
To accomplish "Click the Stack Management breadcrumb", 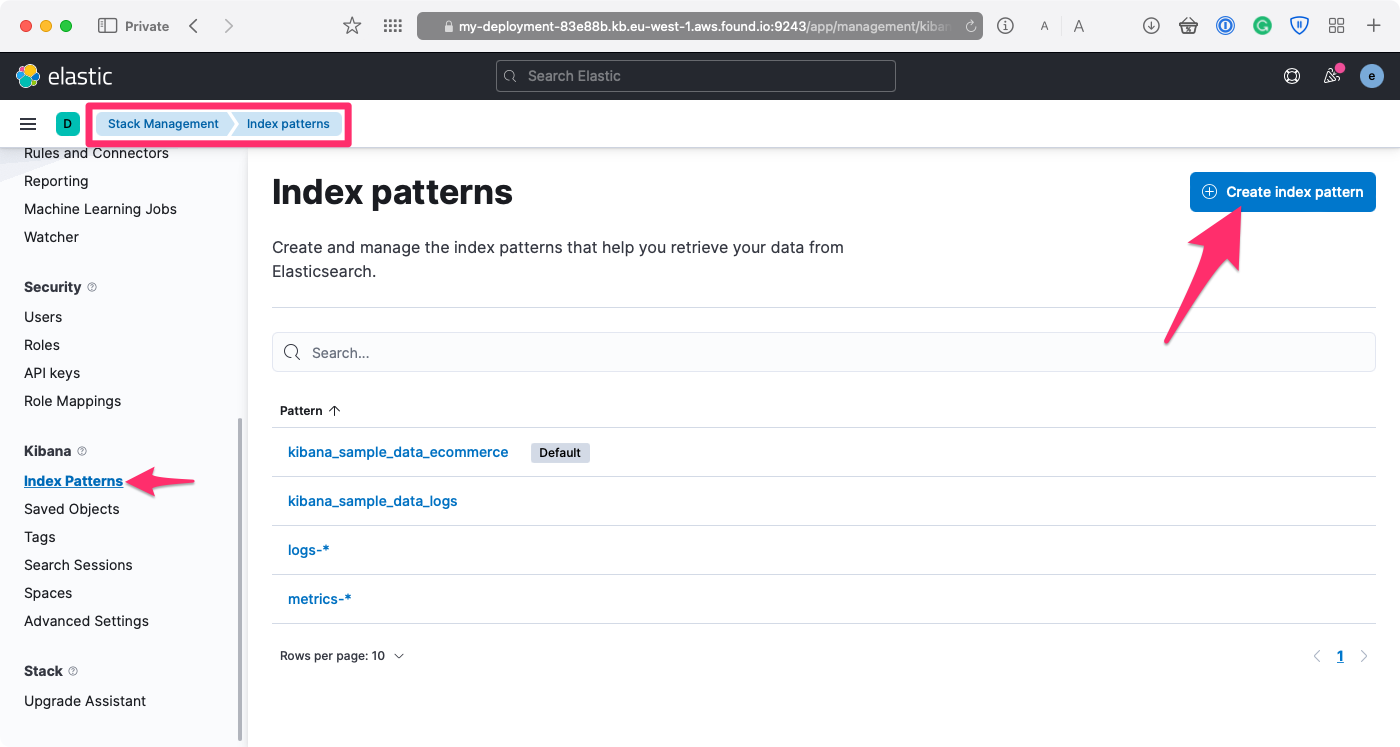I will click(163, 124).
